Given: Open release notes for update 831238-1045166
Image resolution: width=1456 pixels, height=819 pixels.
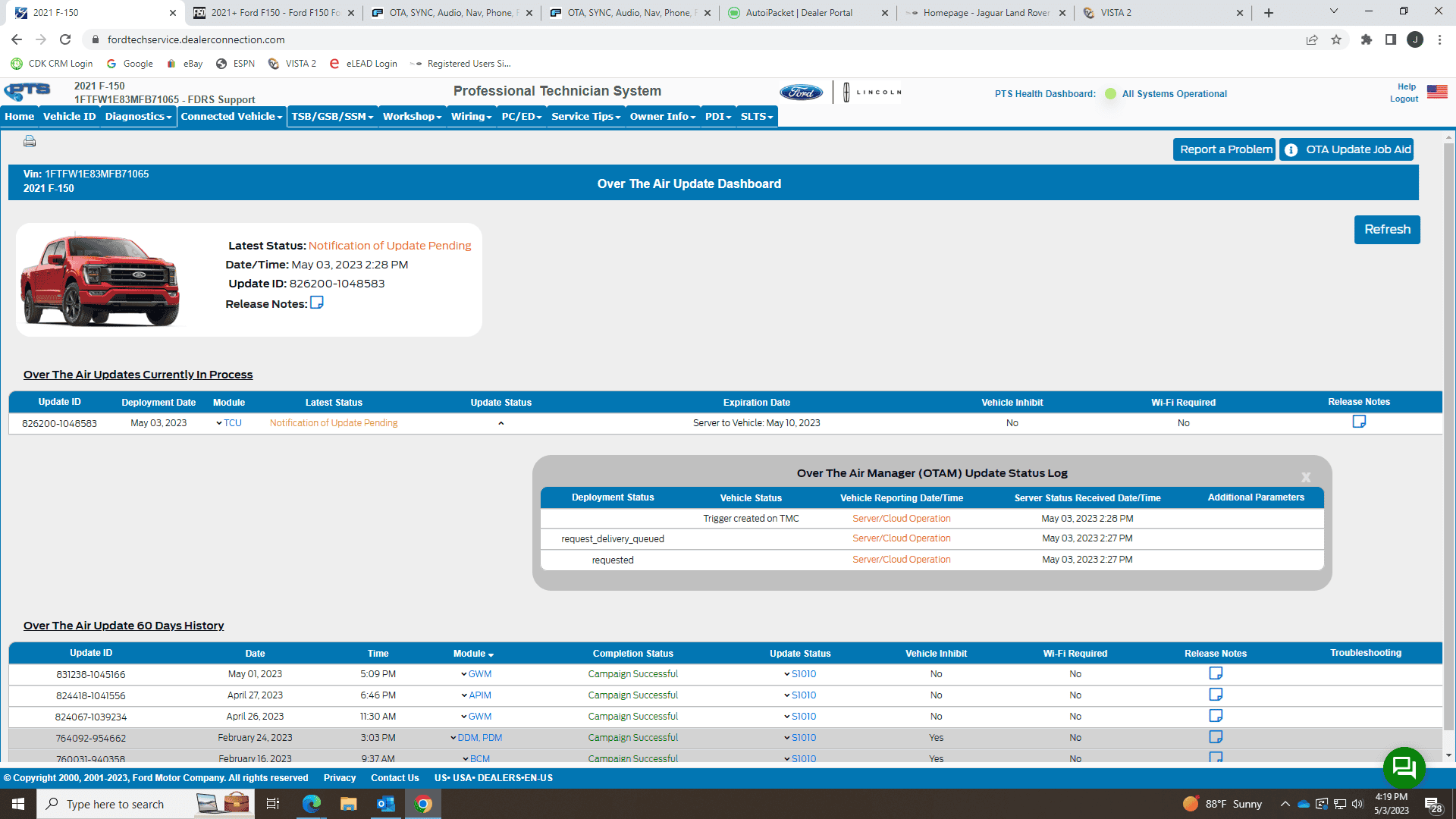Looking at the screenshot, I should [1216, 673].
